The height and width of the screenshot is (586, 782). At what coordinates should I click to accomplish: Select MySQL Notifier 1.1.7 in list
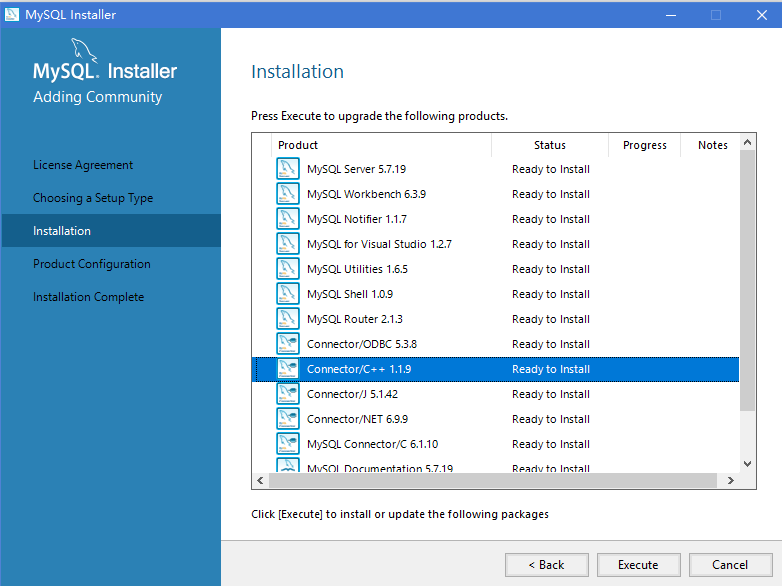pos(357,219)
